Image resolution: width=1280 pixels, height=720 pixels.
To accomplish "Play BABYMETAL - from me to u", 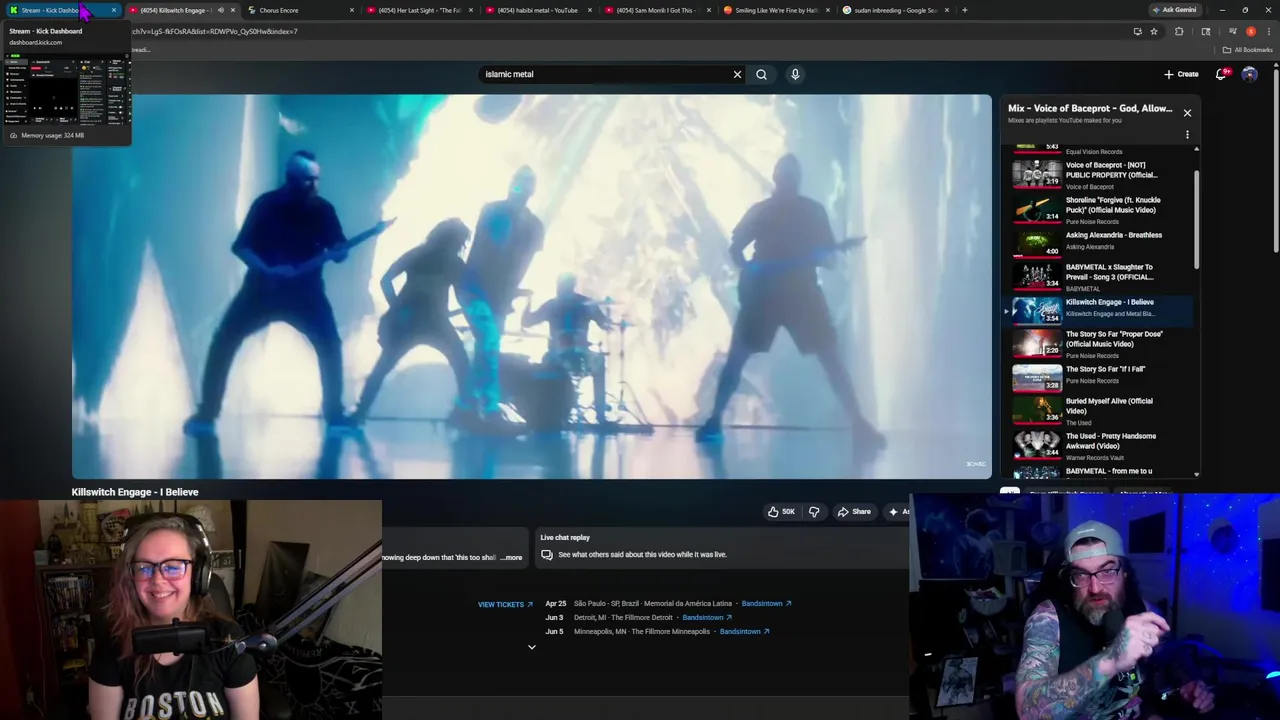I will [x=1100, y=471].
